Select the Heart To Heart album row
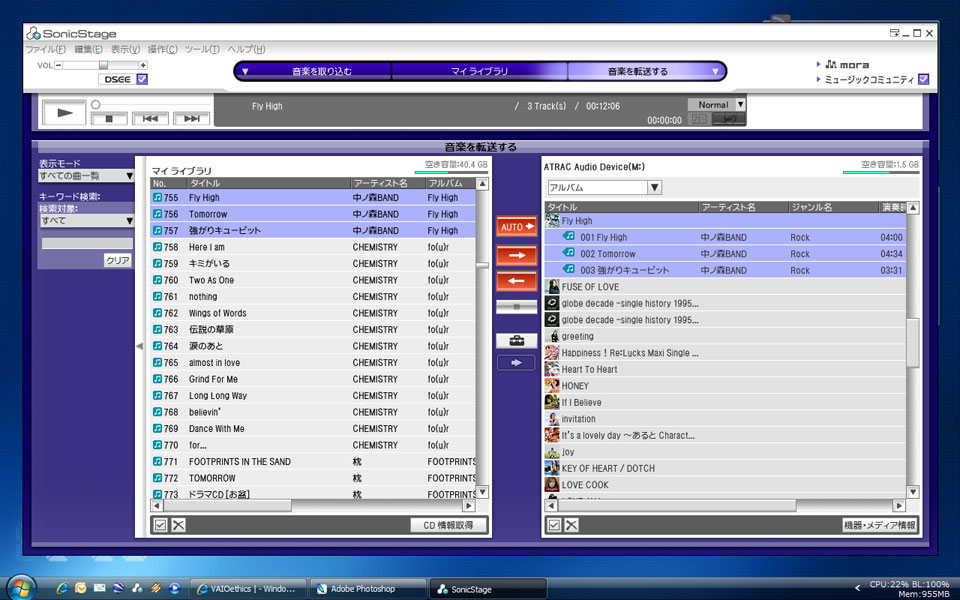960x600 pixels. tap(726, 369)
